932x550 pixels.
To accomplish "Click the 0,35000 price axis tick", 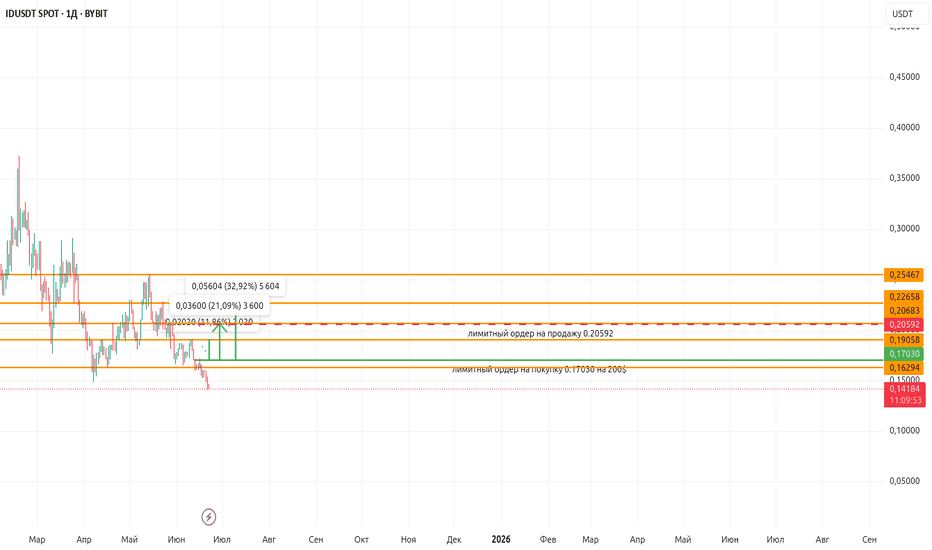I will tap(904, 178).
